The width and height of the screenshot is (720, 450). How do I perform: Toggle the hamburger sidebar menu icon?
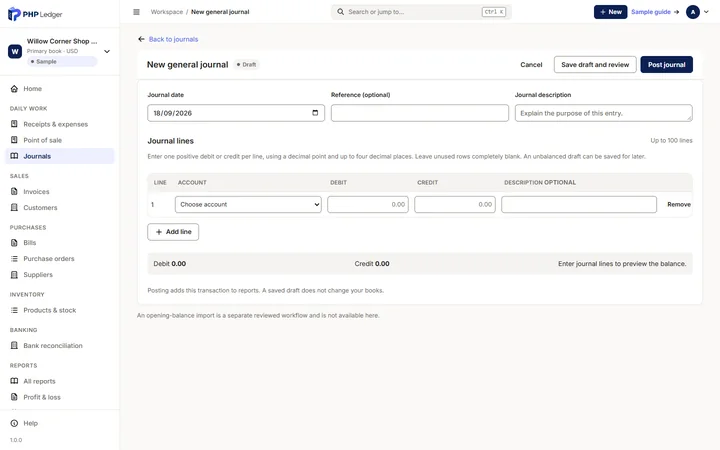[136, 12]
